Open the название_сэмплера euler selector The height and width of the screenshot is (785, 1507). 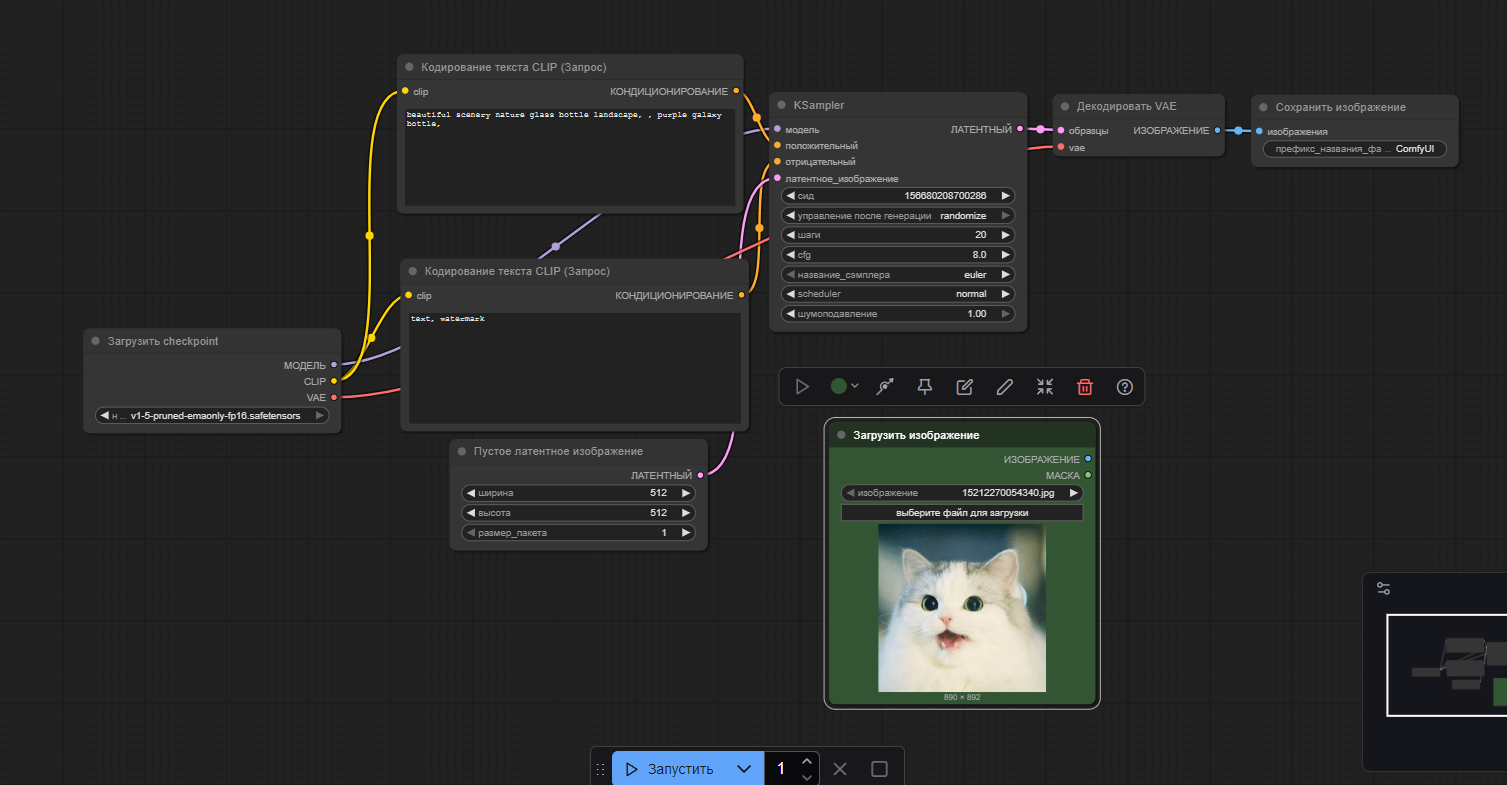pyautogui.click(x=898, y=274)
